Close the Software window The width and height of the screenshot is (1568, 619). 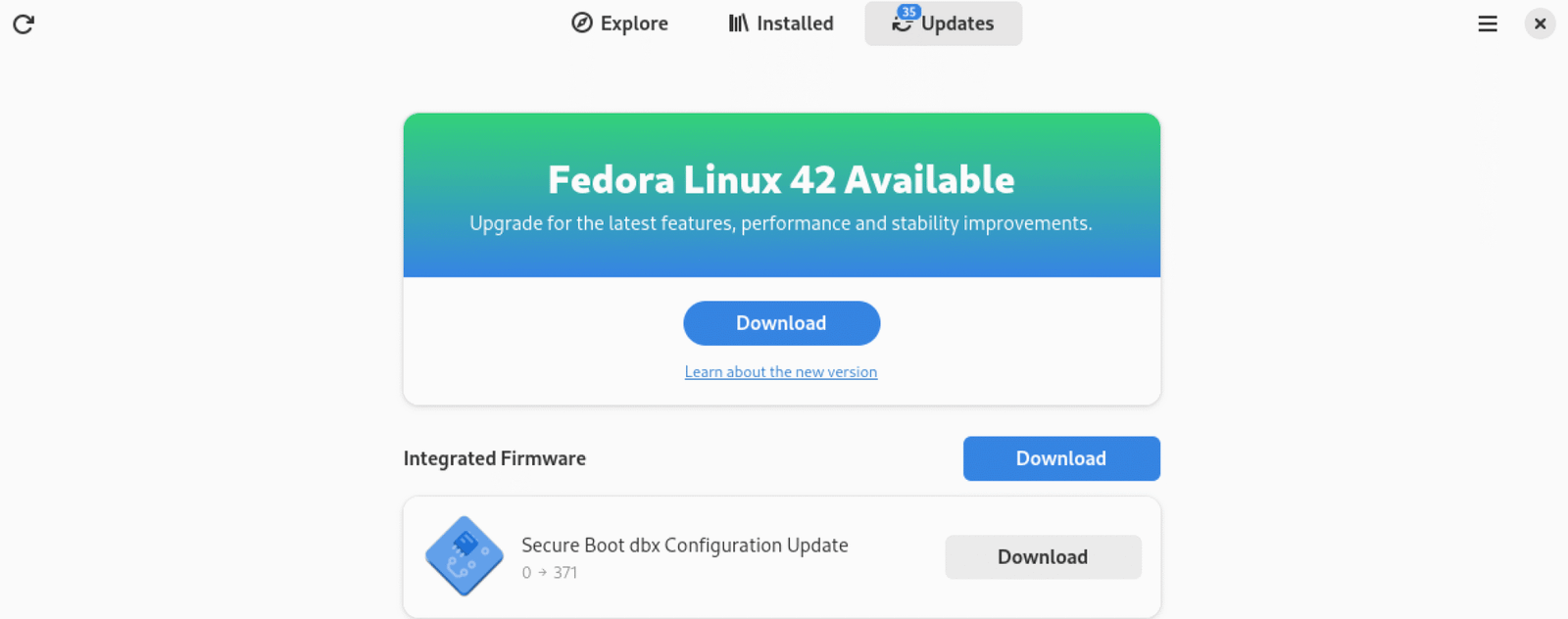(1540, 24)
